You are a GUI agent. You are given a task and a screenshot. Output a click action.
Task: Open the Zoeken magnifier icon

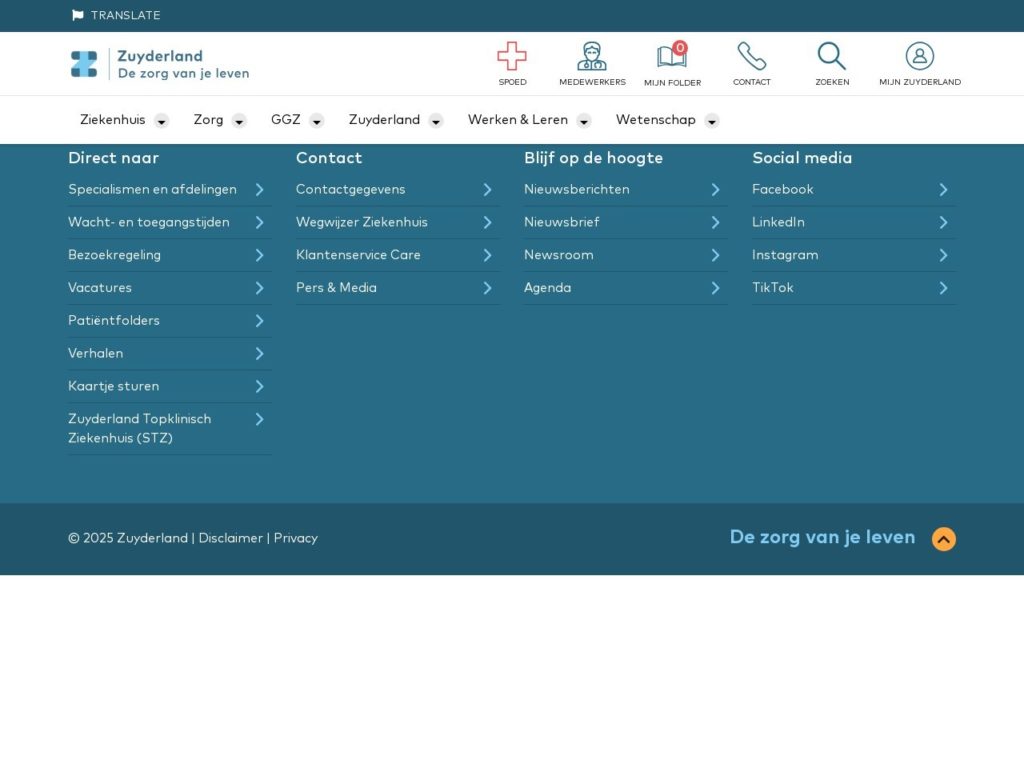coord(831,57)
